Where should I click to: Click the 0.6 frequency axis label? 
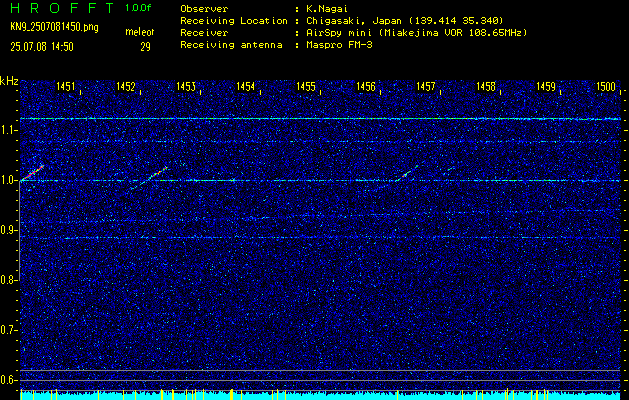(7, 380)
